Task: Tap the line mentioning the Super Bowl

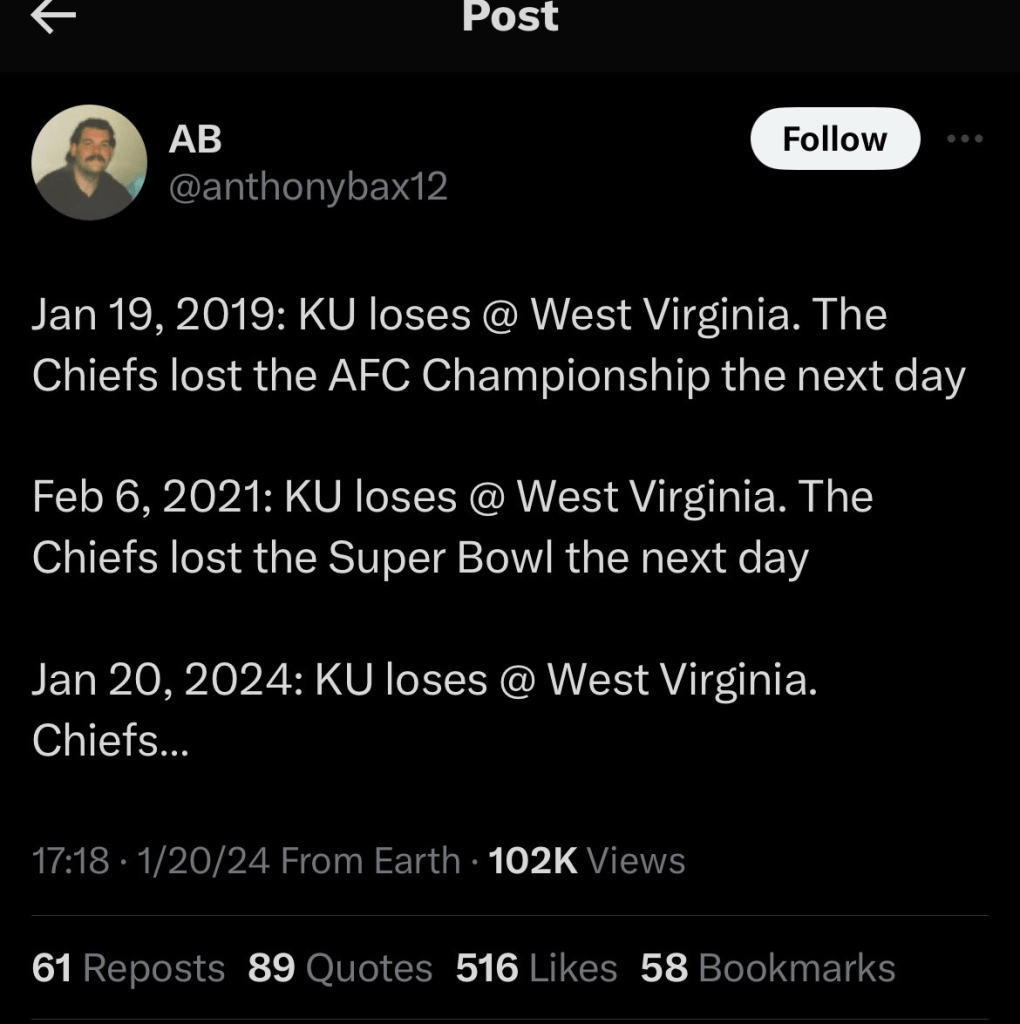Action: 419,558
